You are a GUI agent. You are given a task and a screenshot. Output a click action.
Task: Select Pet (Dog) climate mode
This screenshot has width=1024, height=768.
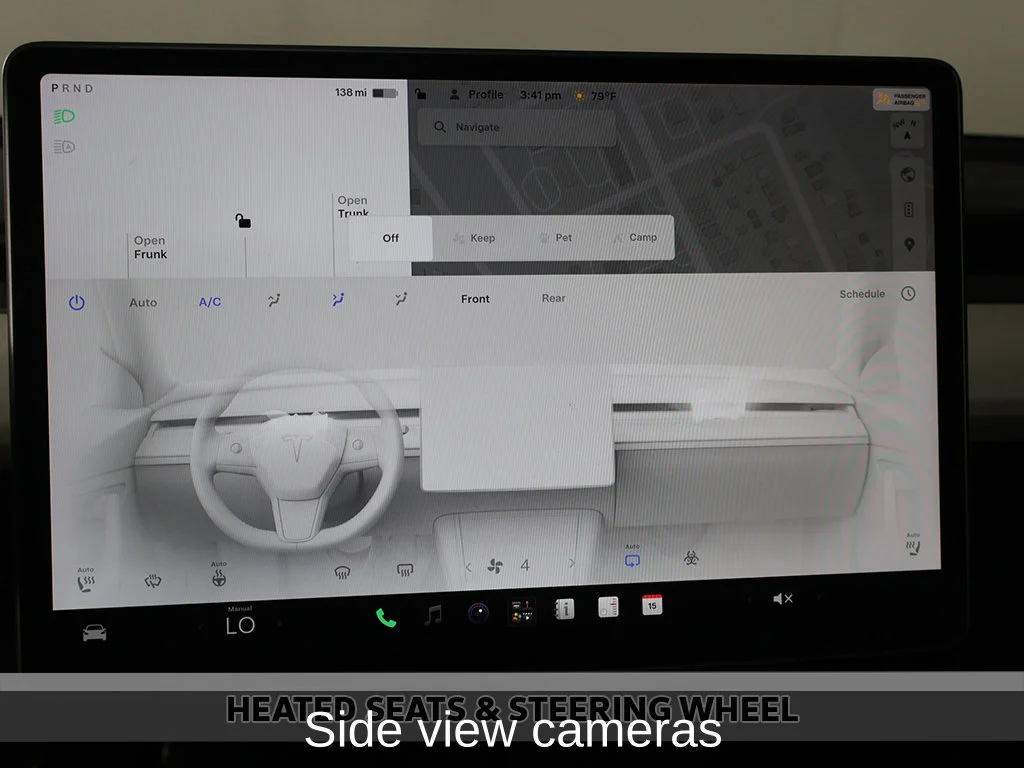[555, 238]
